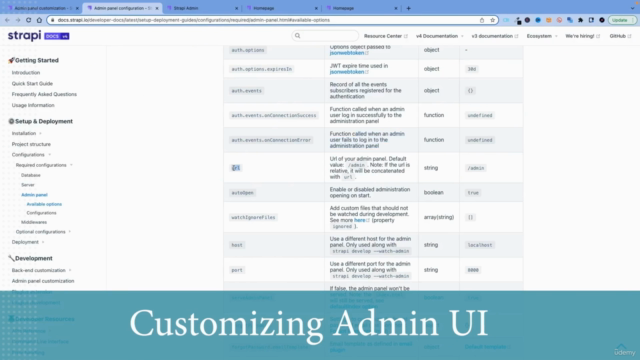Expand Deployment section in sidebar

[28, 242]
